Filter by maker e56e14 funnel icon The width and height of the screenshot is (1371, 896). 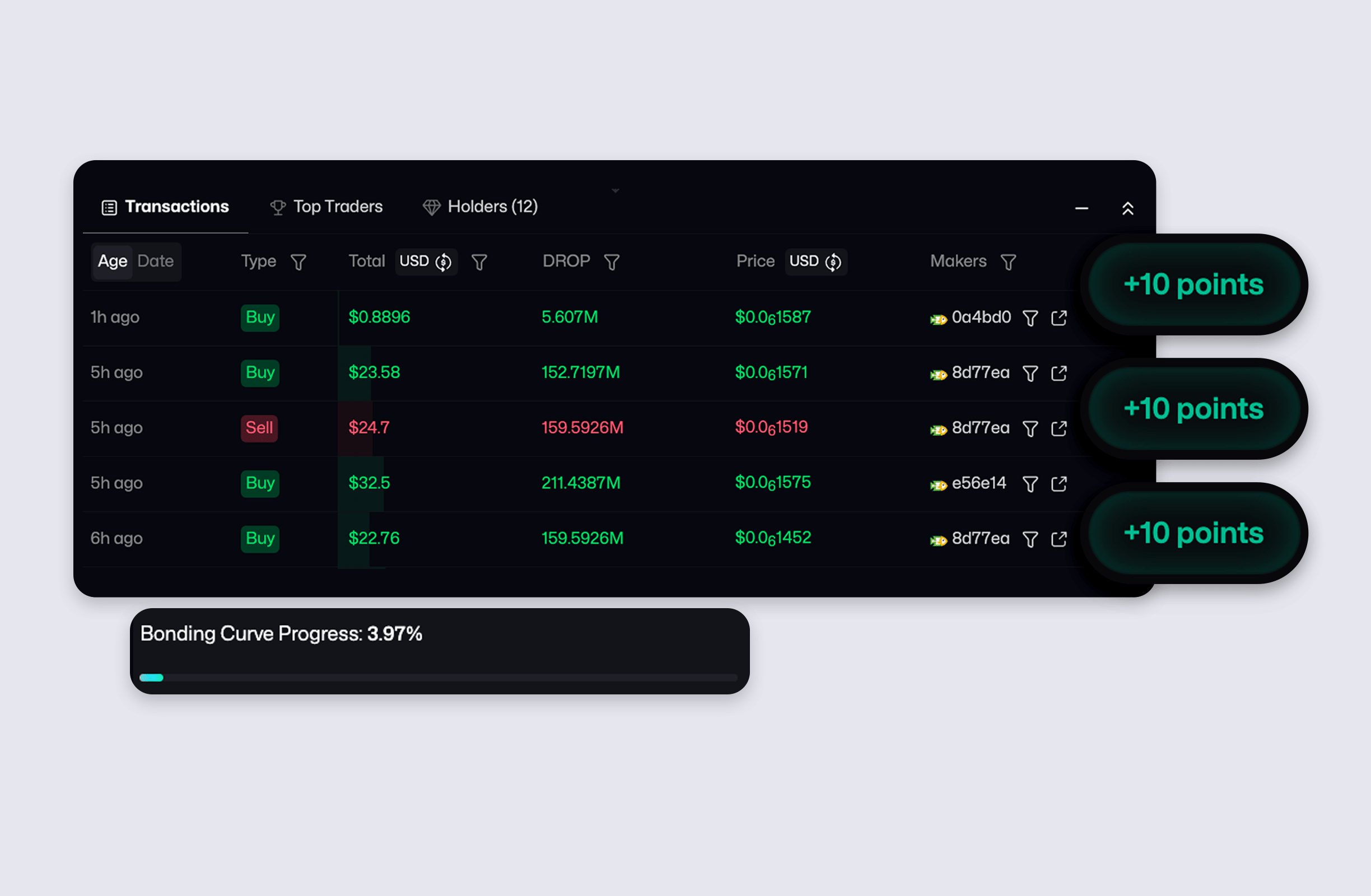[1030, 484]
